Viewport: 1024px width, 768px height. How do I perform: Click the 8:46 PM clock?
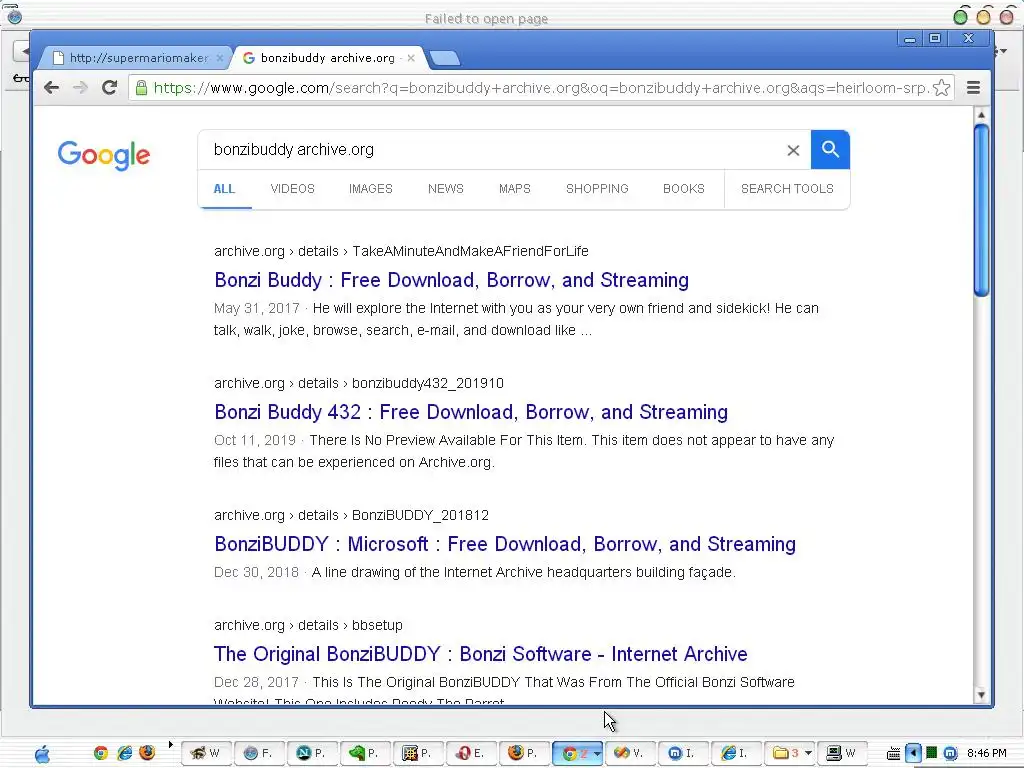(987, 753)
